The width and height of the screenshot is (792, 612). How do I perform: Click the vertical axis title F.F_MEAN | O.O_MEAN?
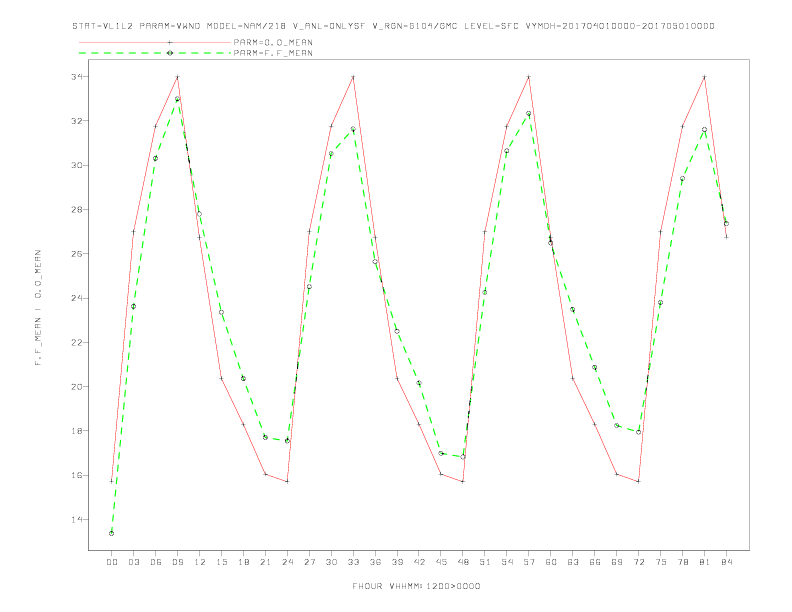(x=38, y=308)
